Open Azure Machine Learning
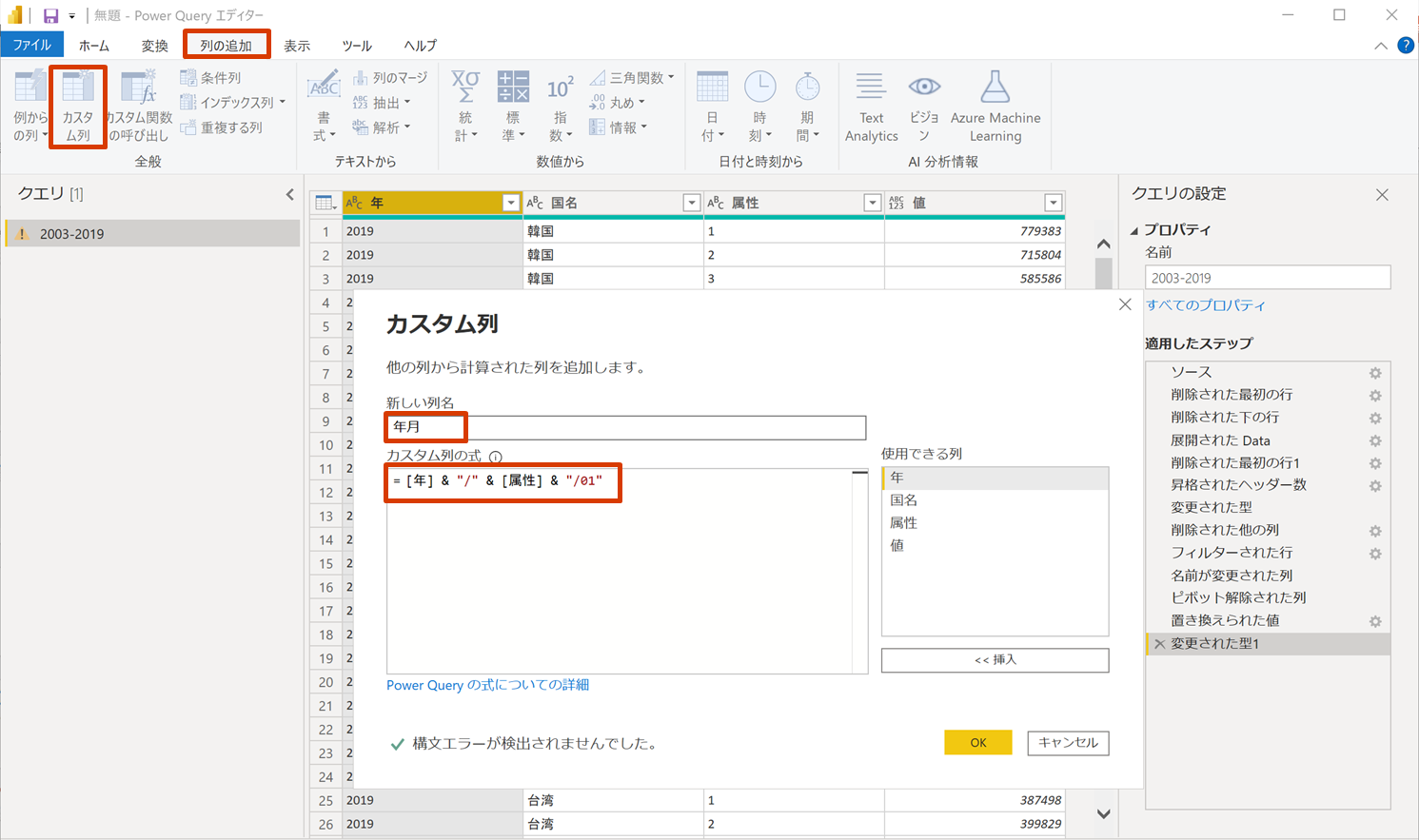Screen dimensions: 1419x840 pos(995,106)
